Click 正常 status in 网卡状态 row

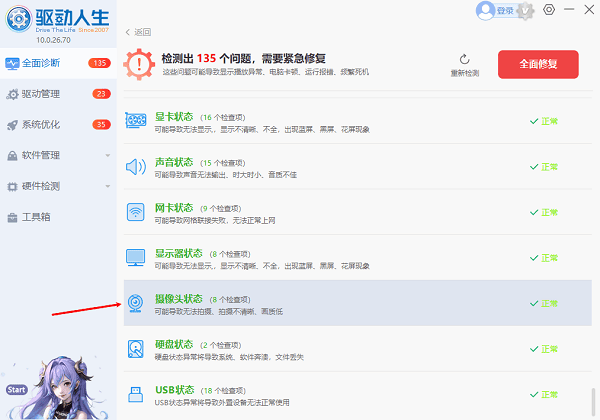(544, 212)
